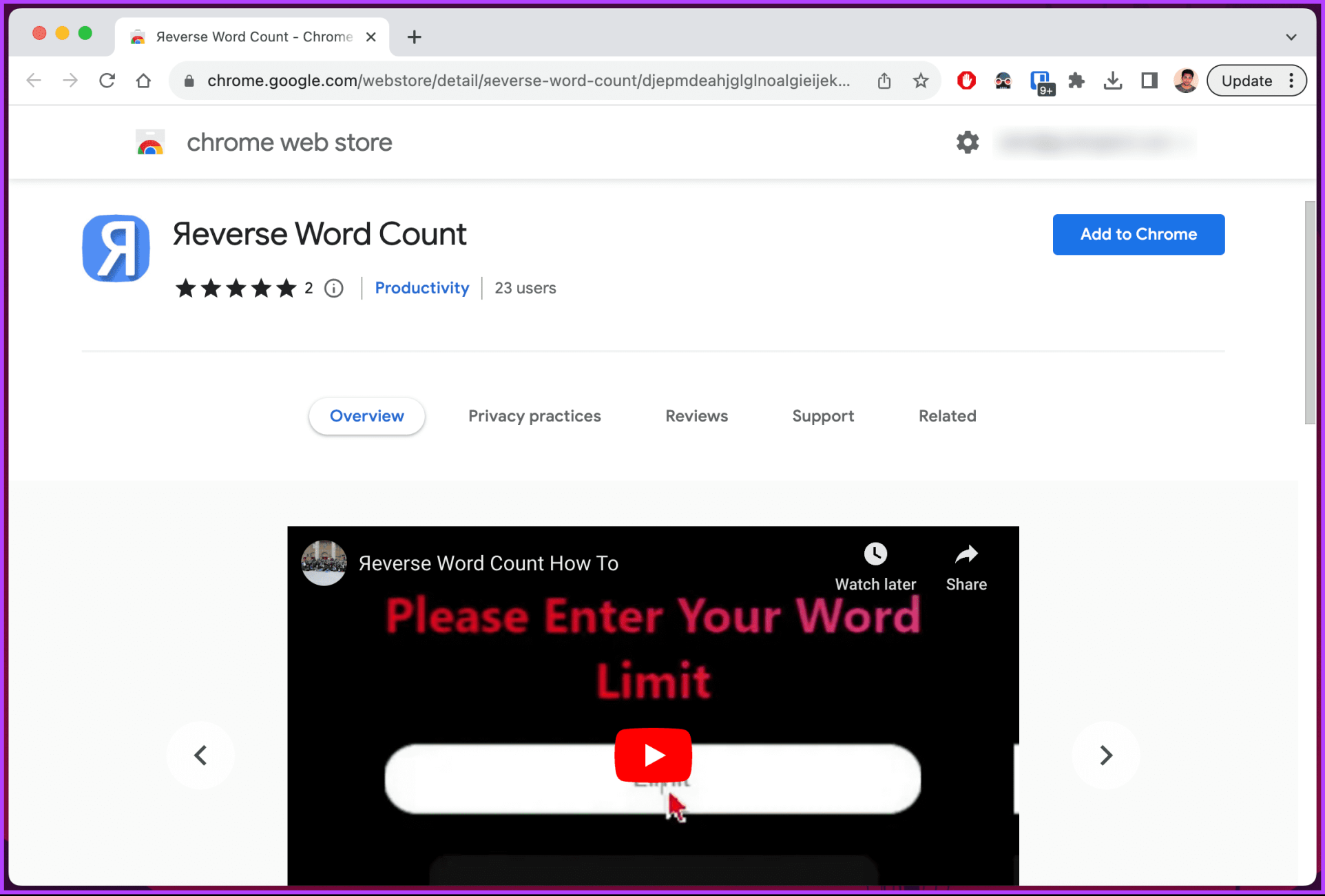Play the Reverse Word Count YouTube video
This screenshot has width=1325, height=896.
pyautogui.click(x=653, y=755)
